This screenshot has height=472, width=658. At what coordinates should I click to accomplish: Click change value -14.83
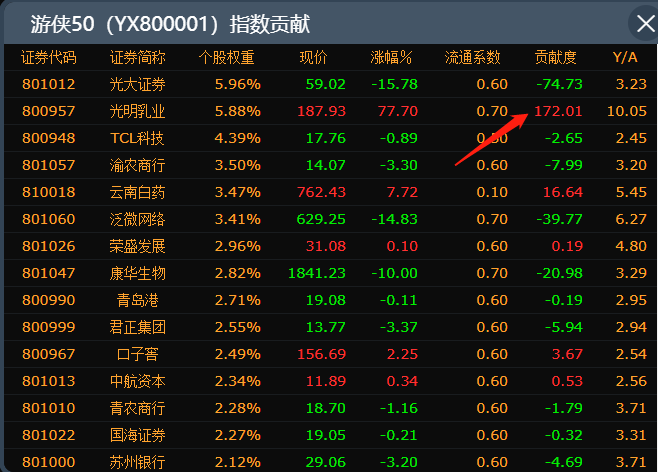pos(394,219)
